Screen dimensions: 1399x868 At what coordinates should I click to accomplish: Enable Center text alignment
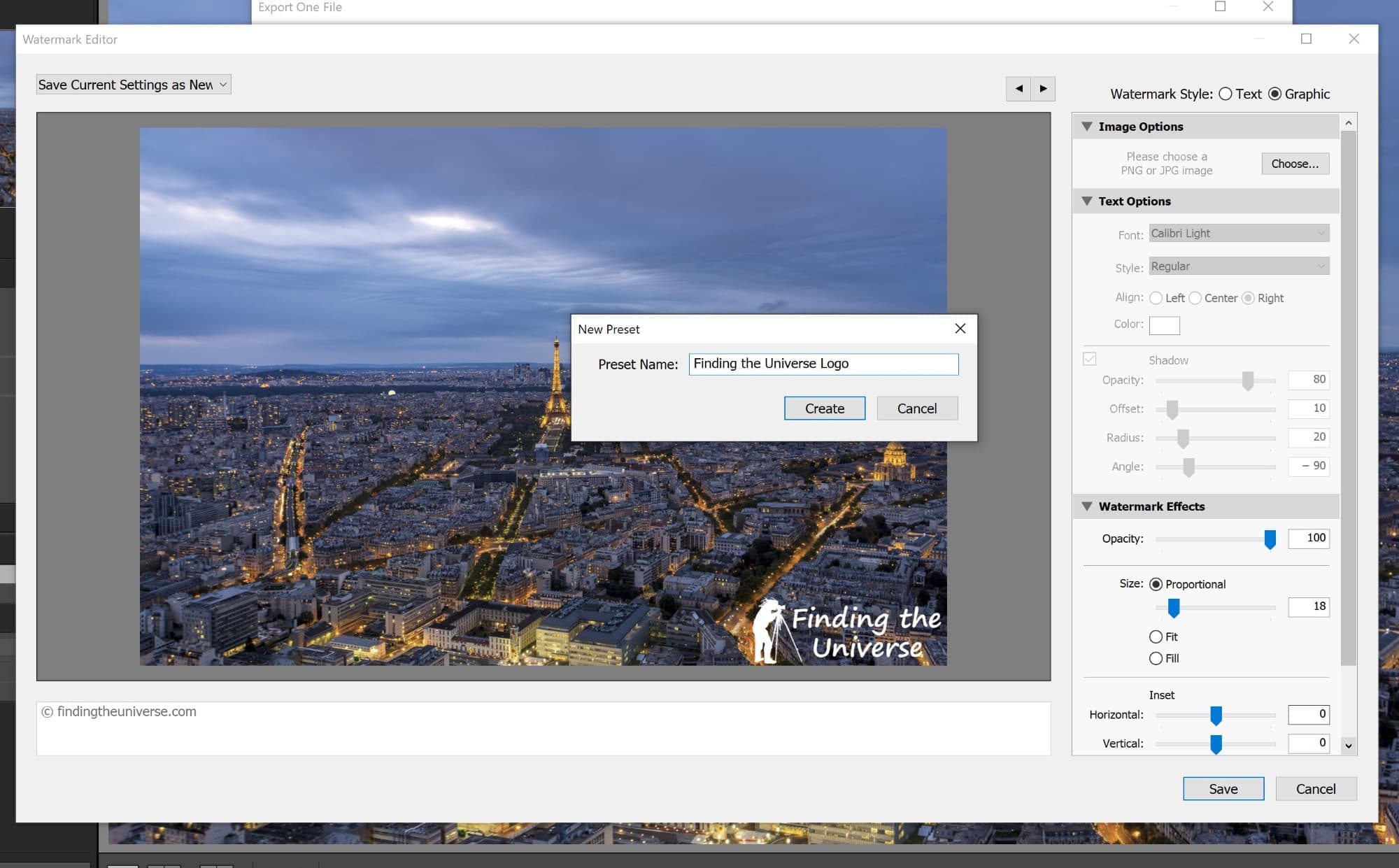pyautogui.click(x=1195, y=298)
